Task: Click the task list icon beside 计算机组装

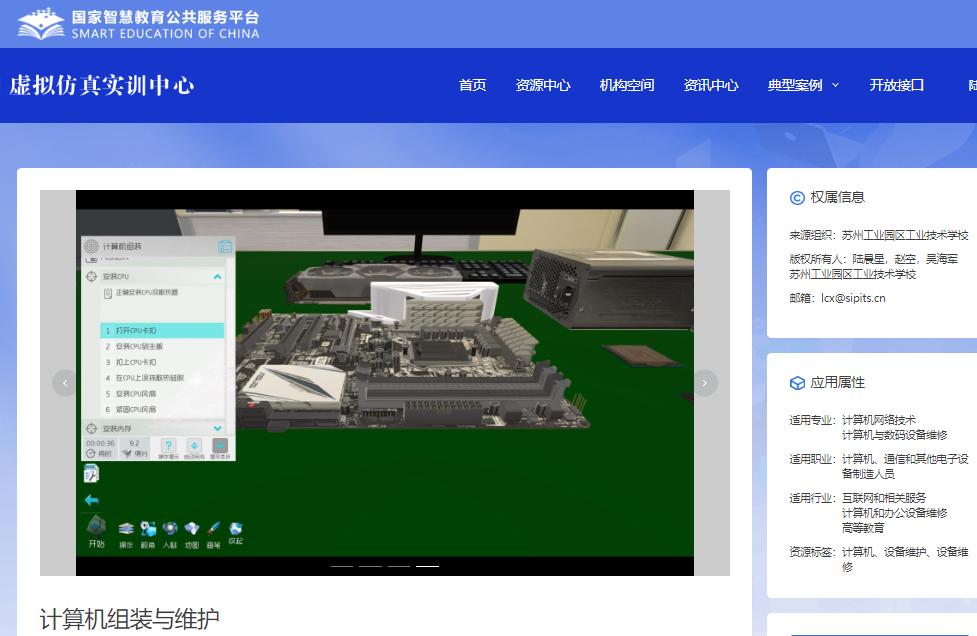Action: [225, 246]
